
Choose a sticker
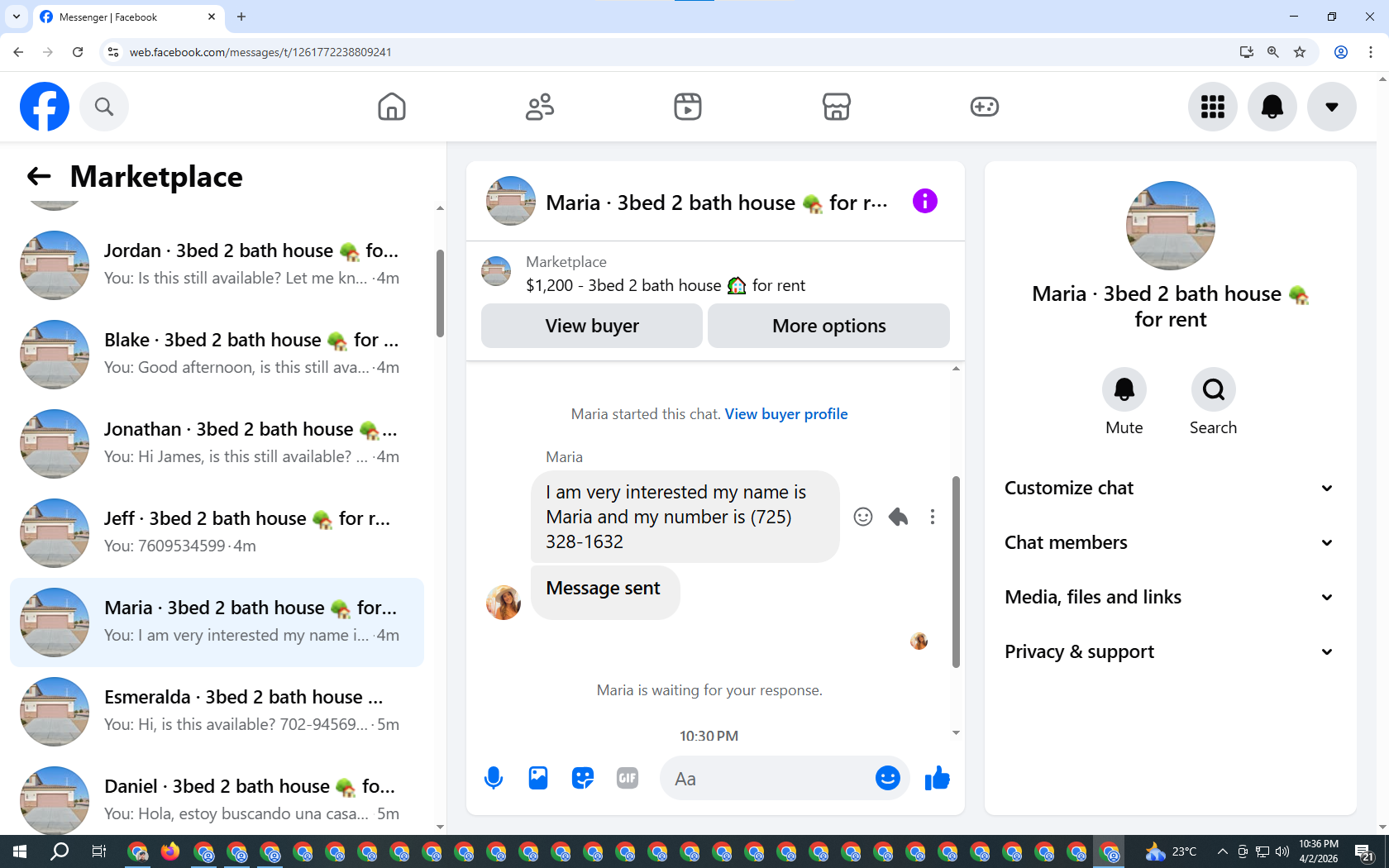[583, 778]
